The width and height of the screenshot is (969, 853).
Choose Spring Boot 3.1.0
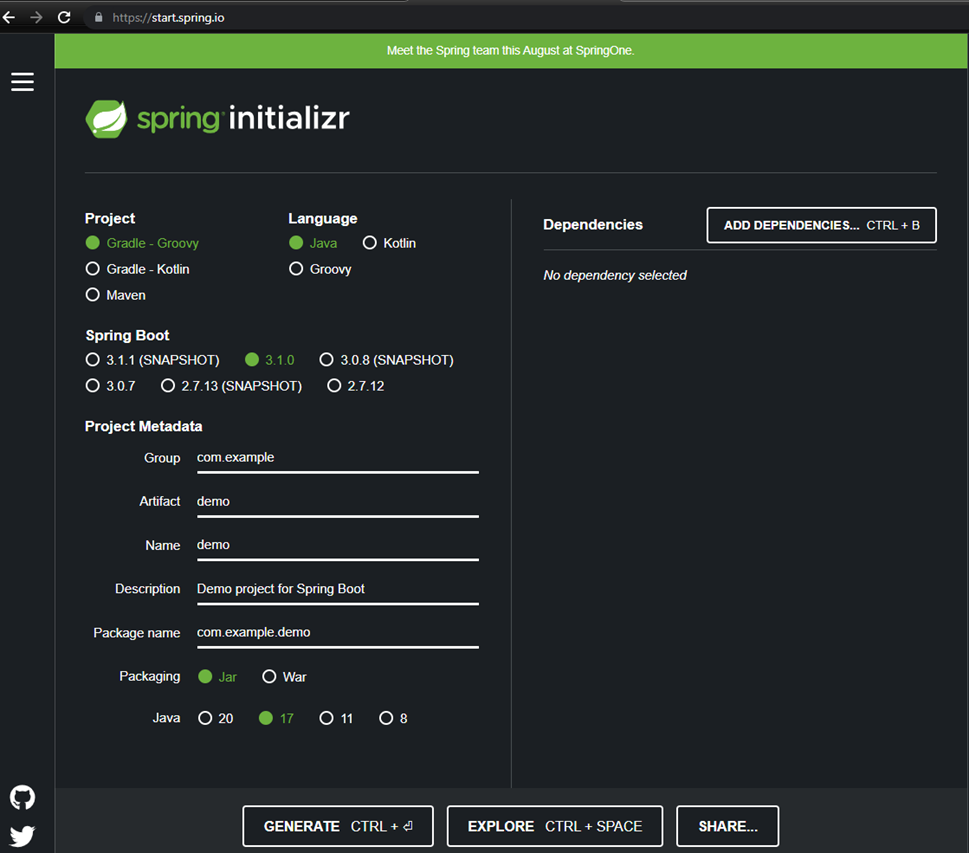[x=269, y=360]
